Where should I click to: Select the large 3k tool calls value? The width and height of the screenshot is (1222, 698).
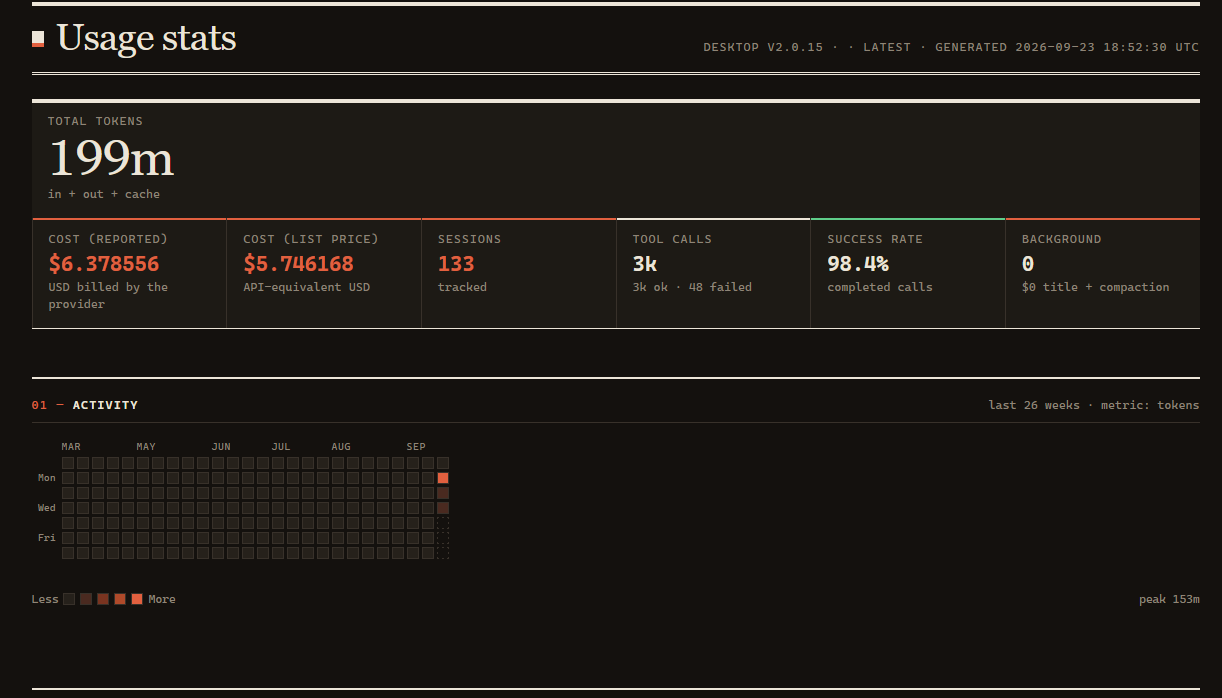645,264
